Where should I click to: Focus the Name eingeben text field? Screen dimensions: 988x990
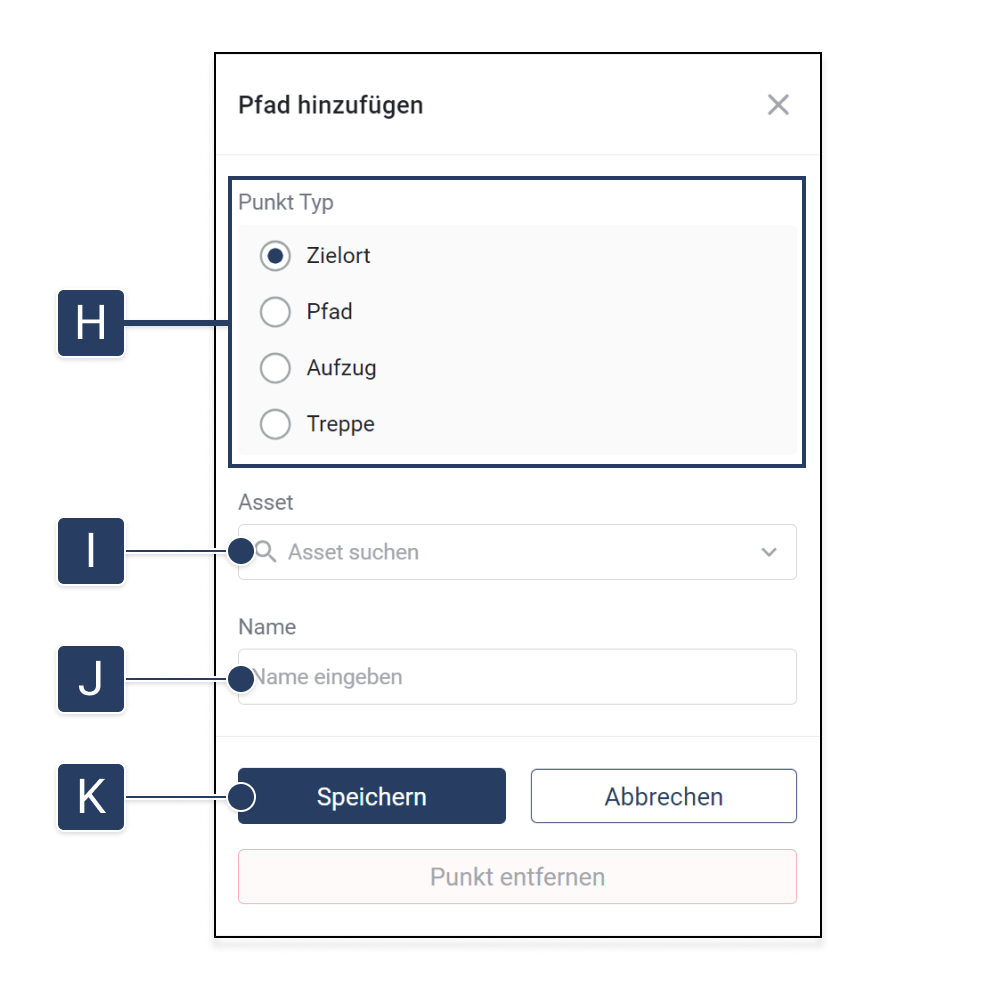click(x=517, y=677)
